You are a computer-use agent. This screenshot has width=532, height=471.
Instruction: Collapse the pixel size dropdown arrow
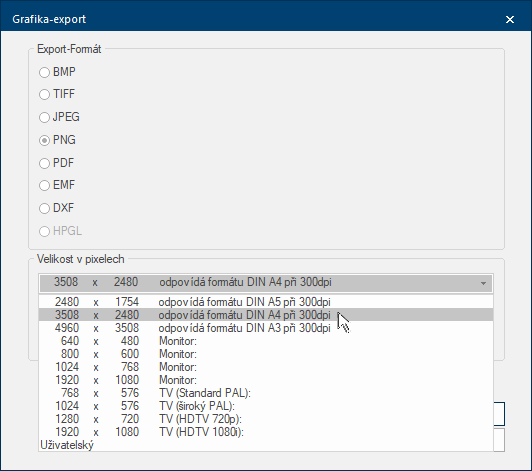pos(483,283)
